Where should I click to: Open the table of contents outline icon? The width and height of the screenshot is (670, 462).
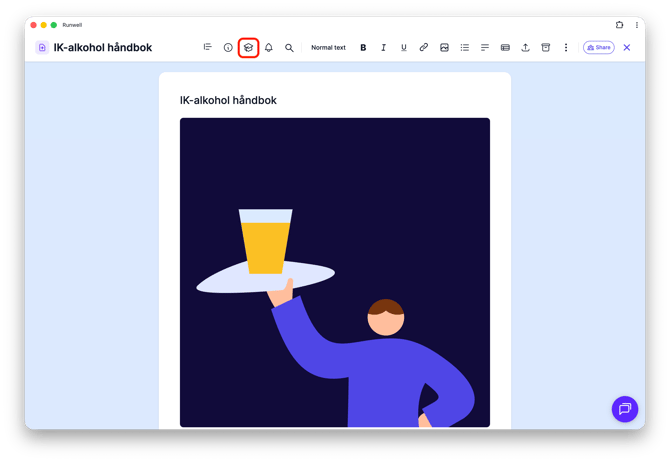pos(208,47)
